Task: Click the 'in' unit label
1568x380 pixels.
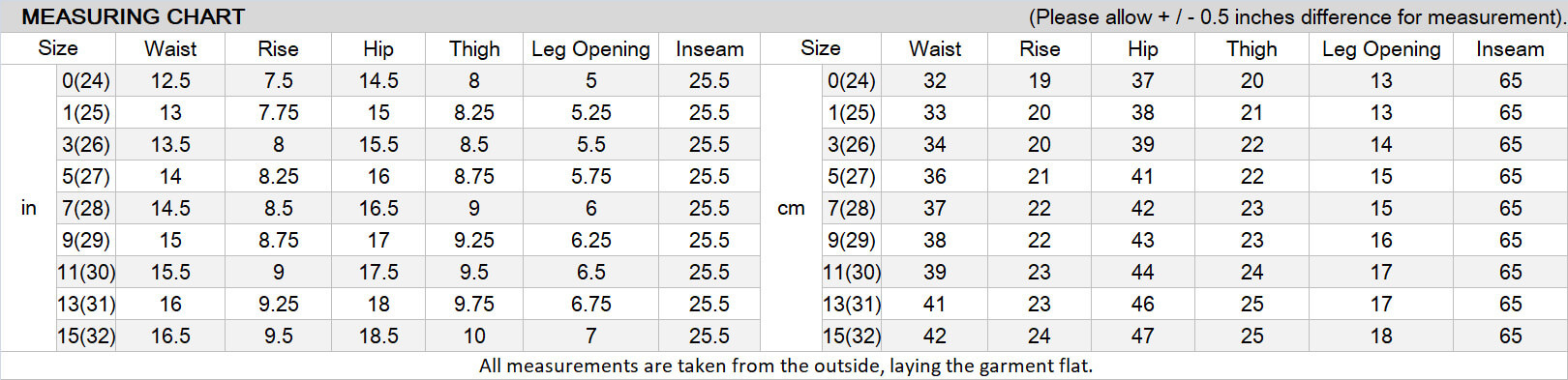Action: pyautogui.click(x=29, y=208)
